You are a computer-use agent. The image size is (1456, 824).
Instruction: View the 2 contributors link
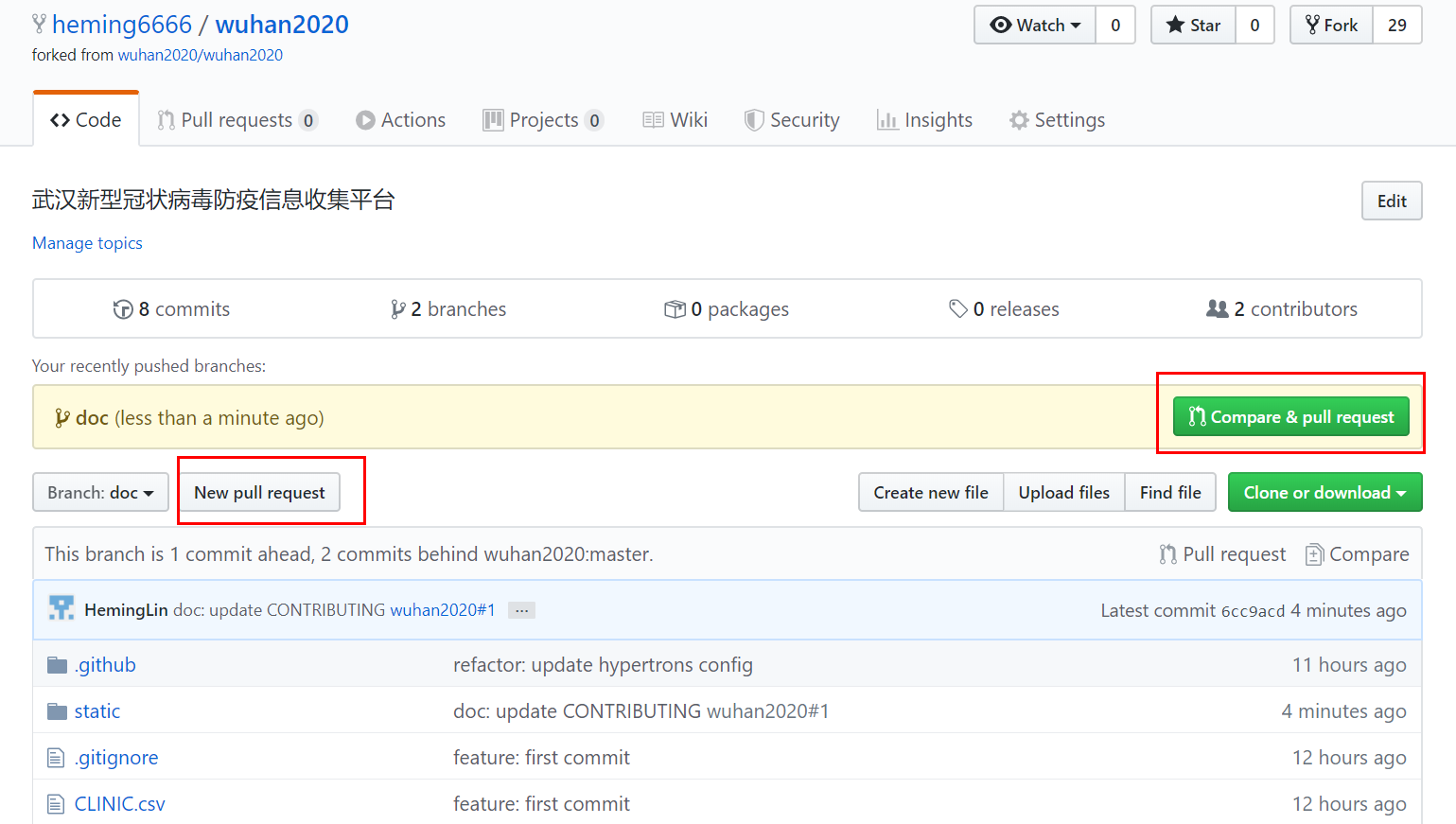click(x=1282, y=309)
